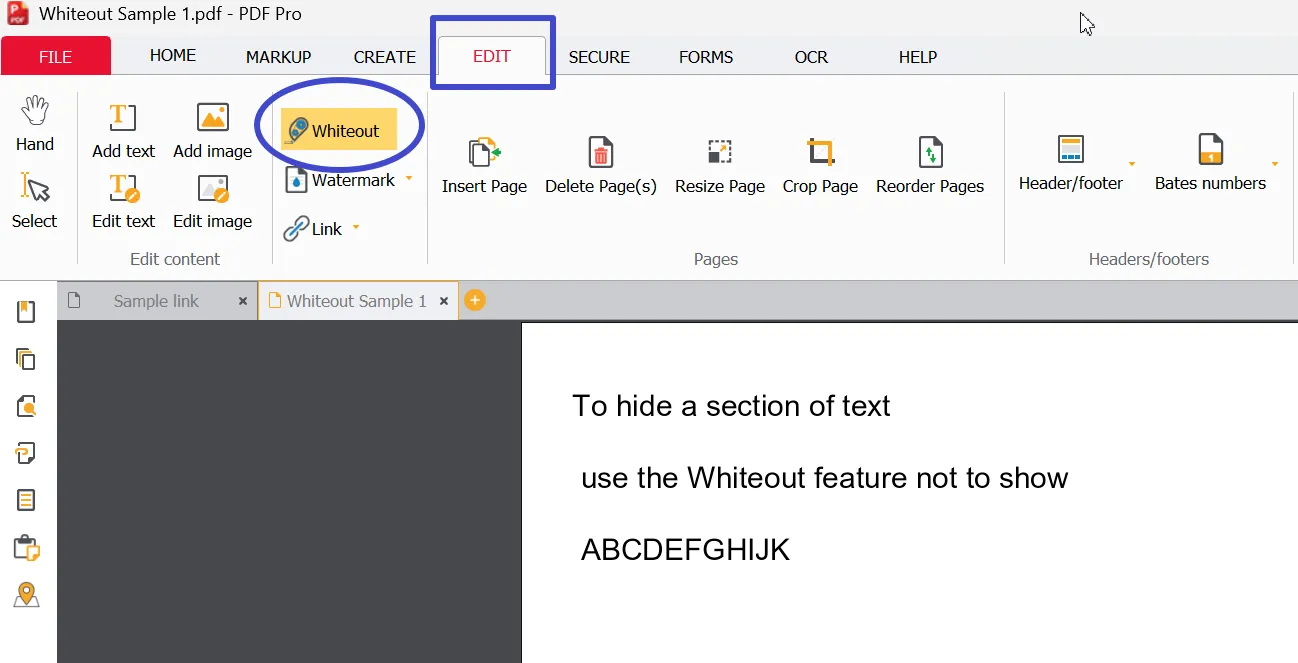This screenshot has height=663, width=1298.
Task: Pick the Edit text tool
Action: coord(123,201)
